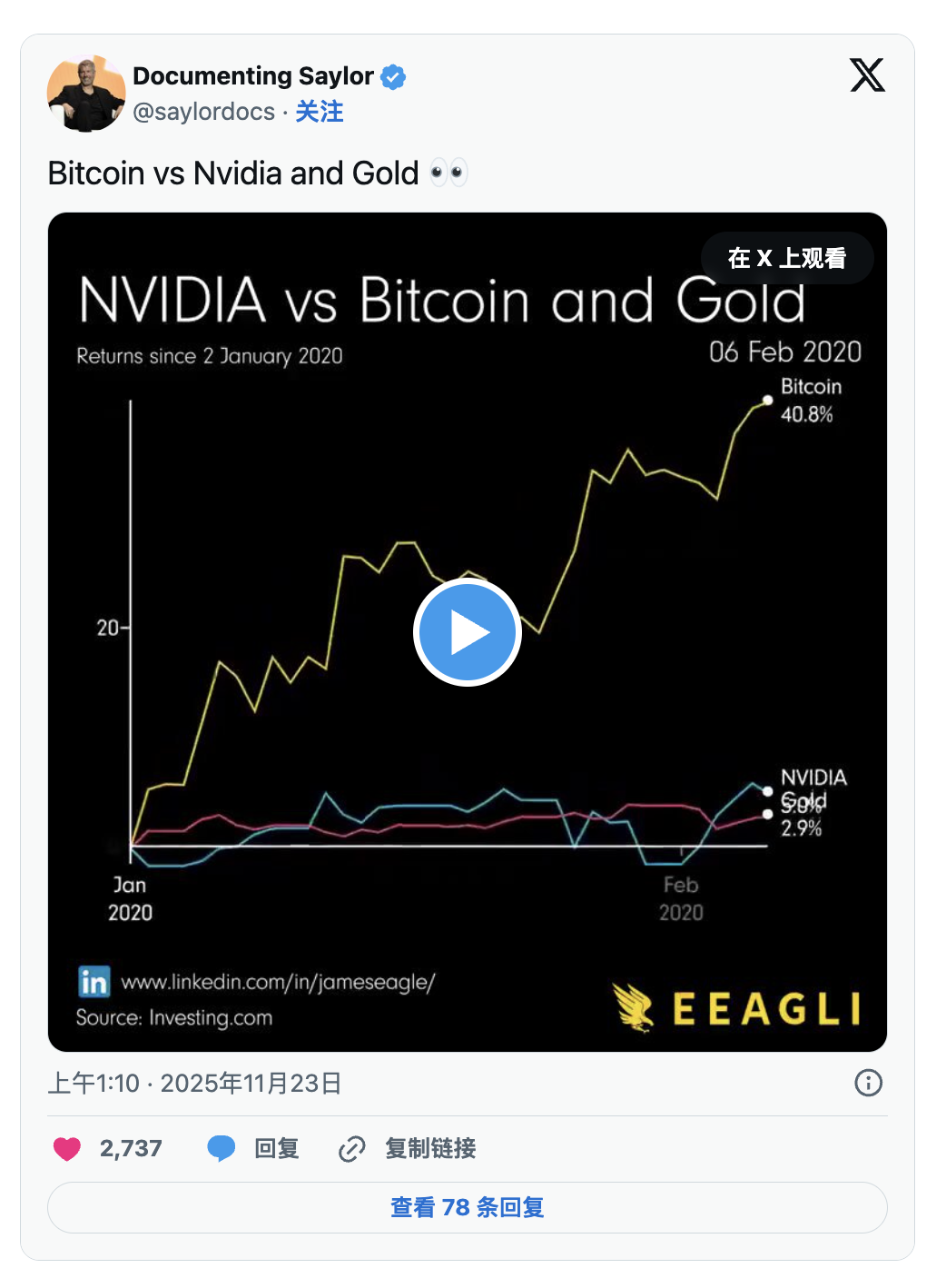This screenshot has width=946, height=1288.
Task: Open the X logo link
Action: [x=867, y=75]
